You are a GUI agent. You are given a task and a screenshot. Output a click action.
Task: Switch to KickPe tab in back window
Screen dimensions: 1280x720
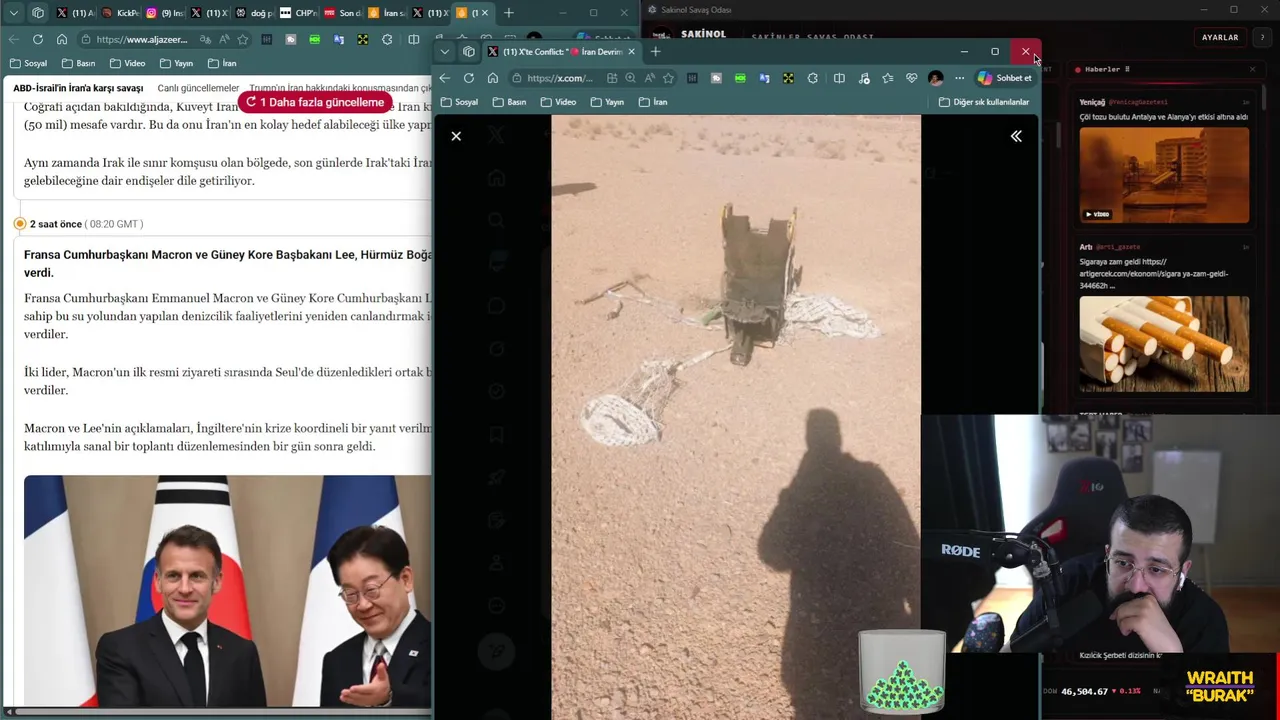point(121,13)
